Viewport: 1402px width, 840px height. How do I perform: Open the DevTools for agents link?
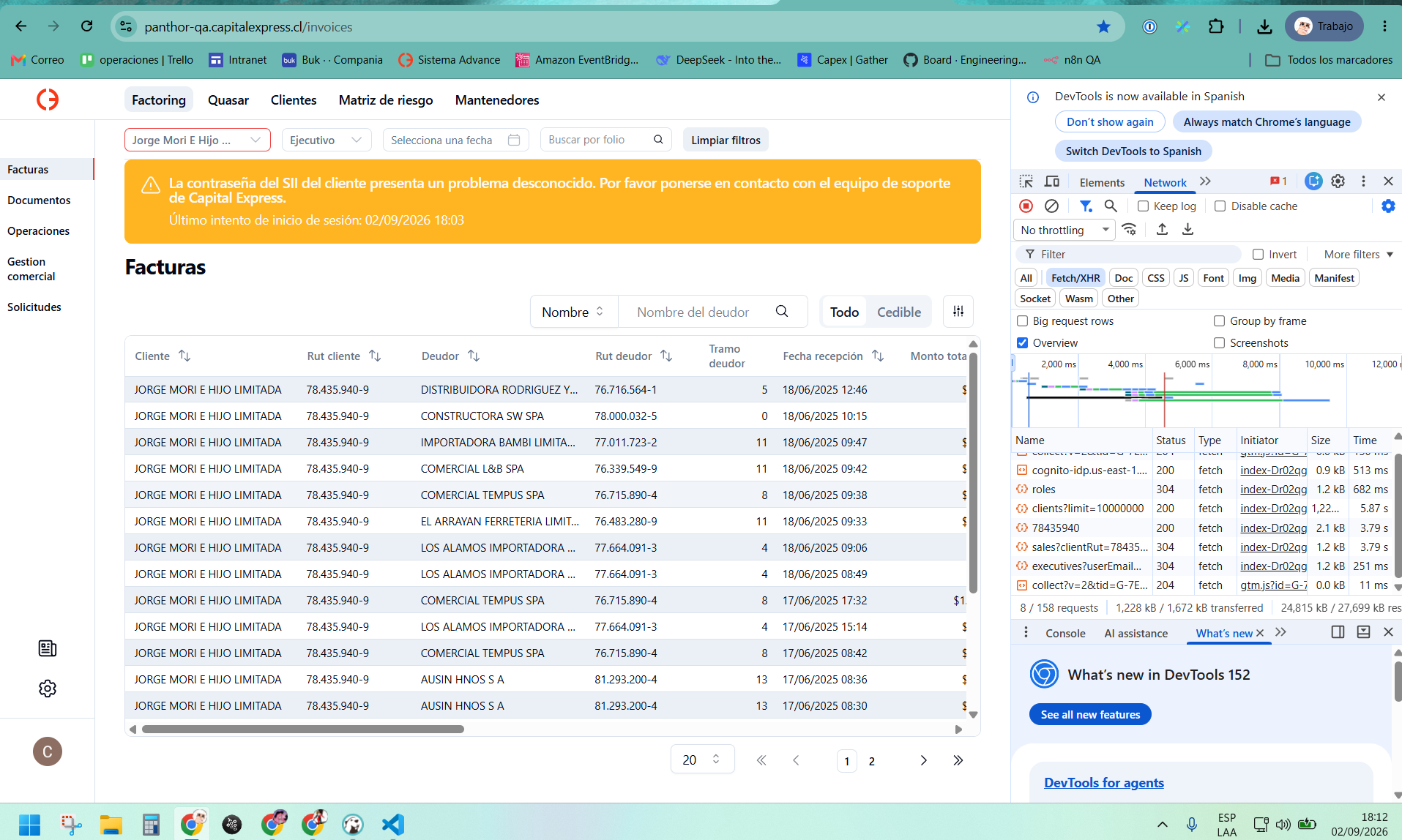(x=1103, y=783)
